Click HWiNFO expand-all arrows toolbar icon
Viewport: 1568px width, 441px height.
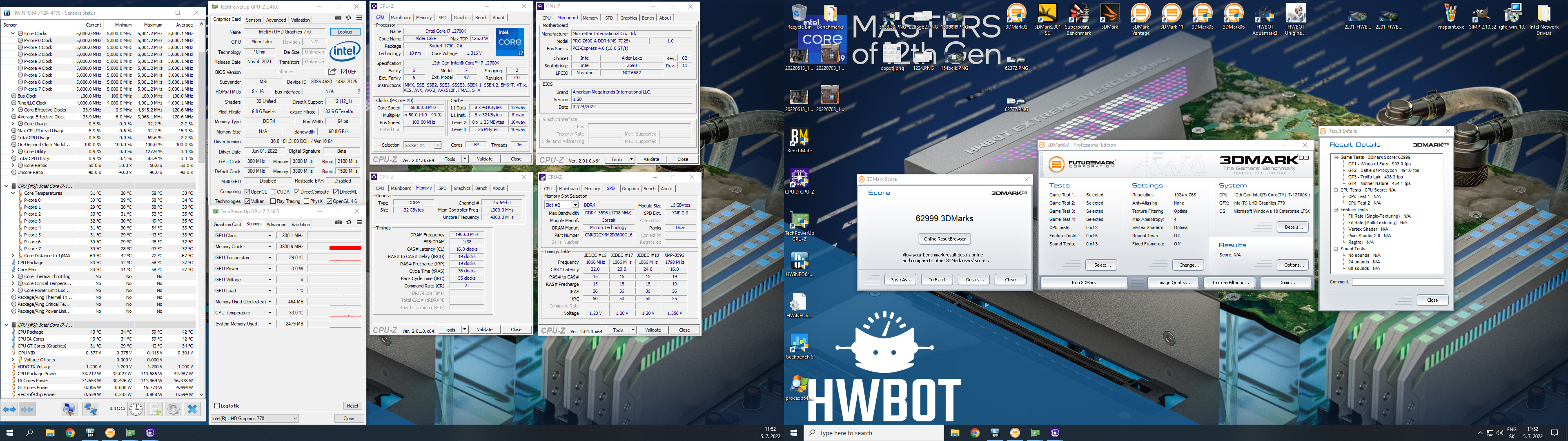point(10,409)
